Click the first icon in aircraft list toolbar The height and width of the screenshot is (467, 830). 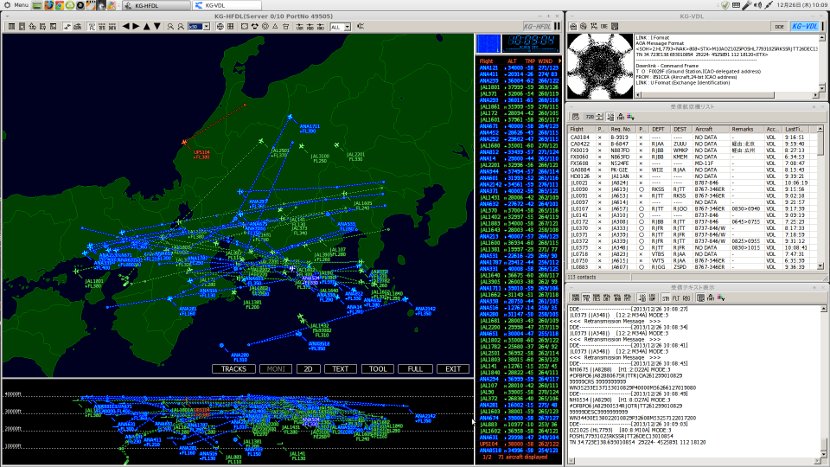point(575,116)
